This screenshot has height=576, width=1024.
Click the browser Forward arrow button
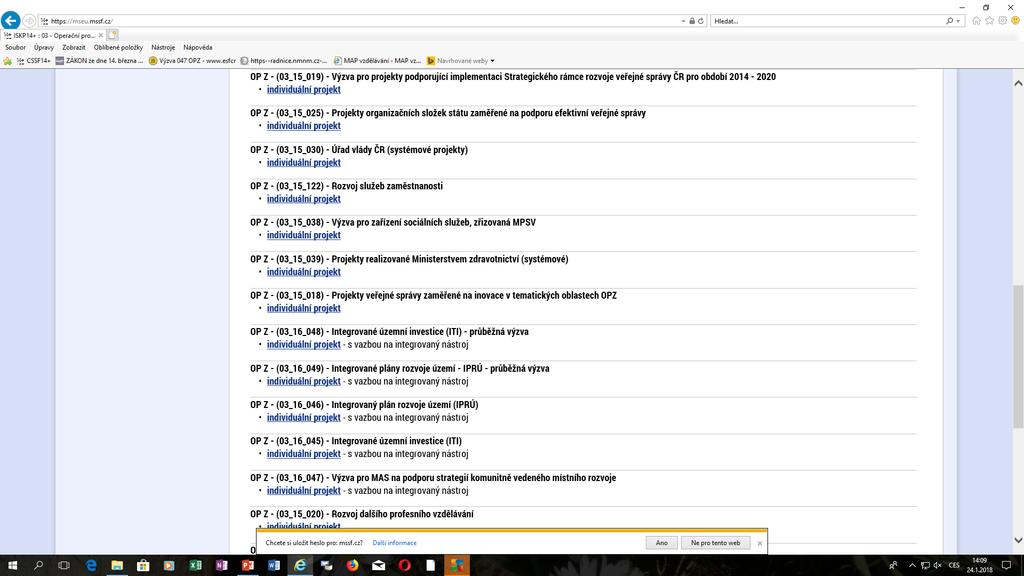tap(29, 21)
